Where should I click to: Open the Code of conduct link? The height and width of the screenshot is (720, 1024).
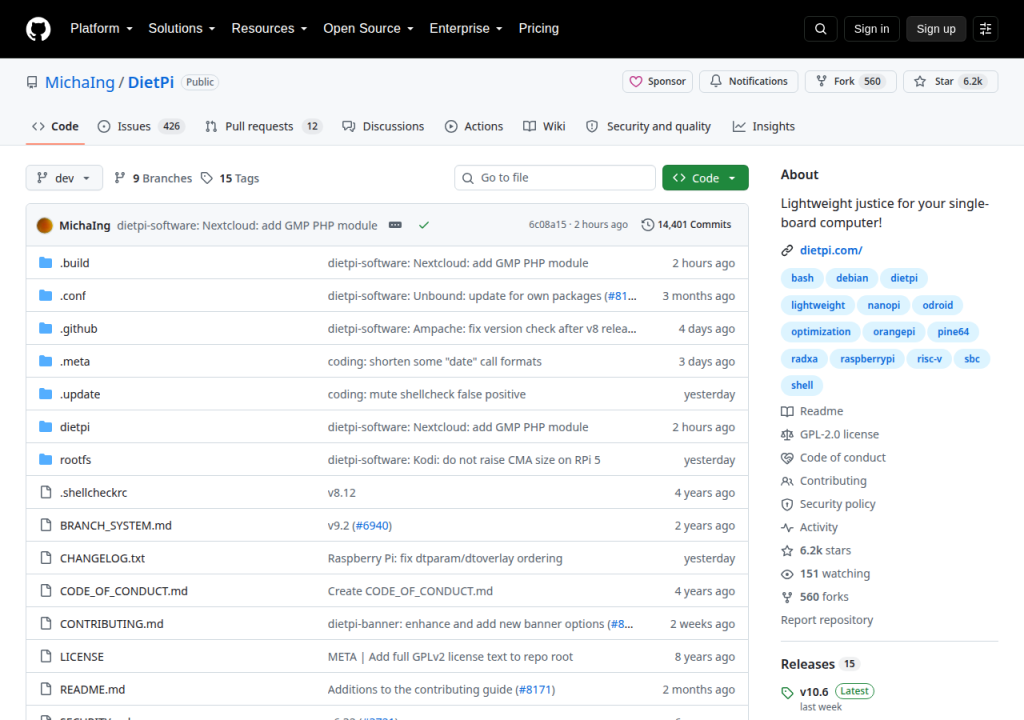click(x=842, y=457)
